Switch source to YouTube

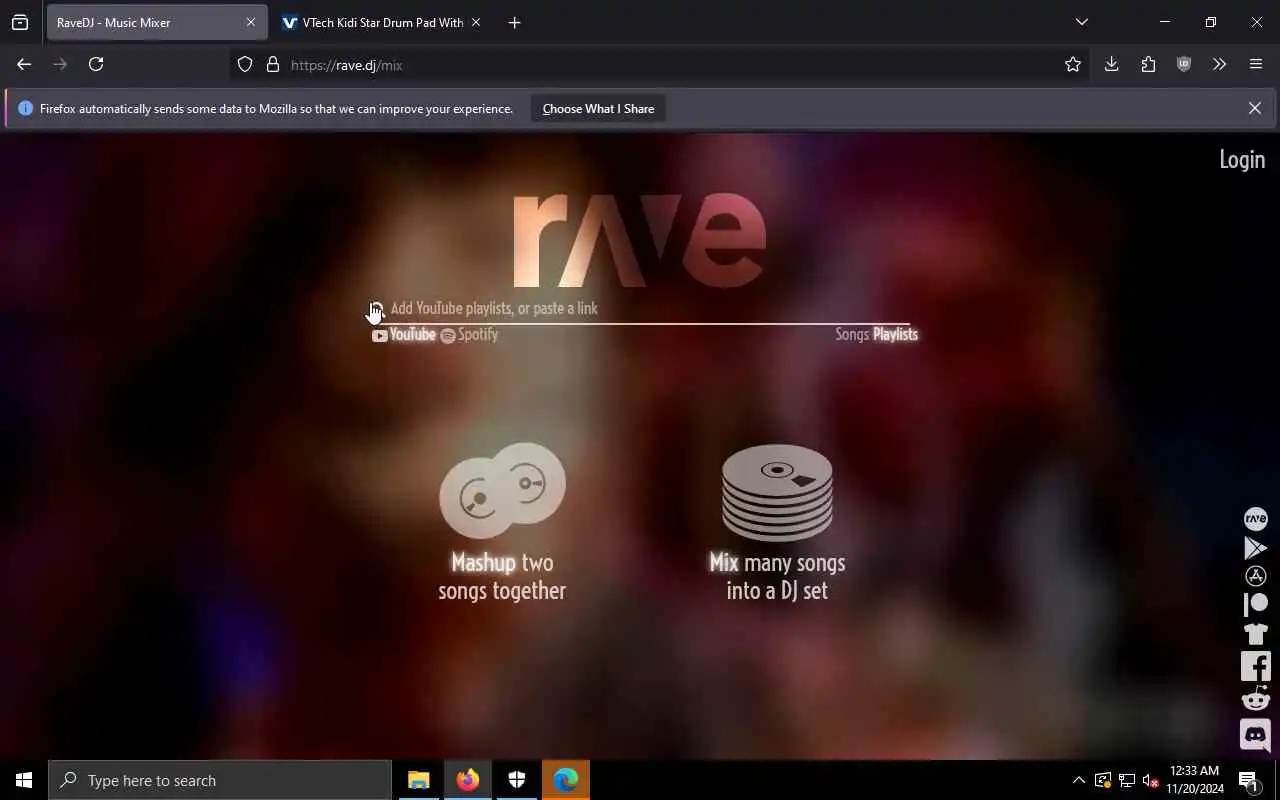[404, 335]
